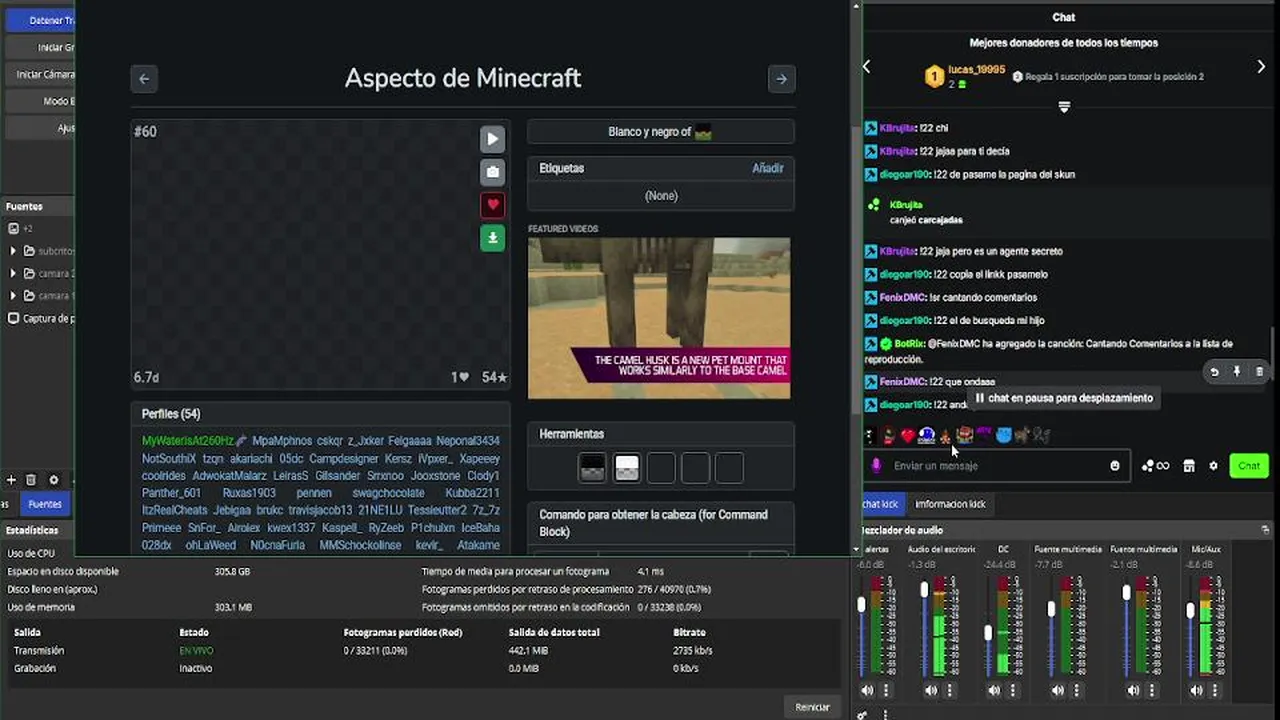Remove selected source with trash icon
1280x720 pixels.
click(31, 480)
